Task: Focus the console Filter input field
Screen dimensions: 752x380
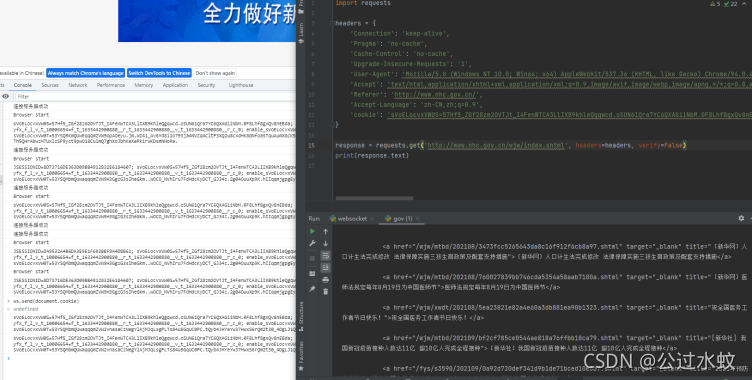Action: (155, 96)
